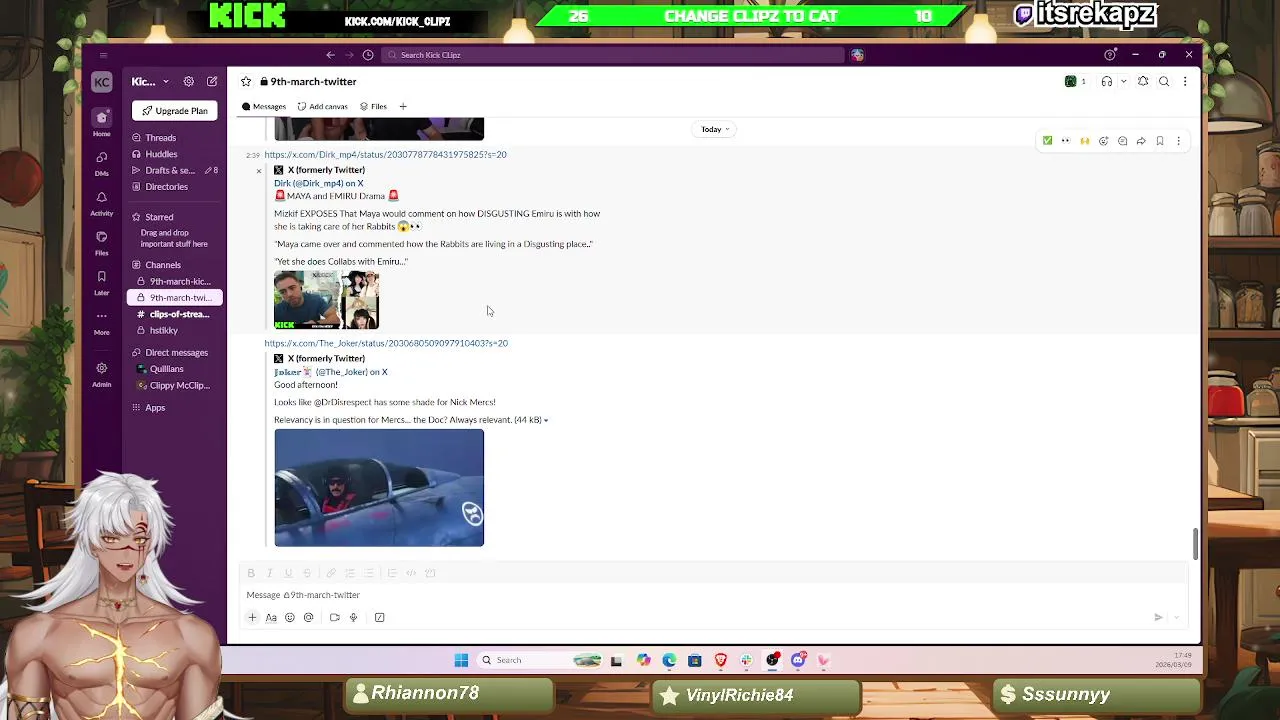Open Home in Slack's left rail
Screen dimensions: 1280x720
[101, 121]
